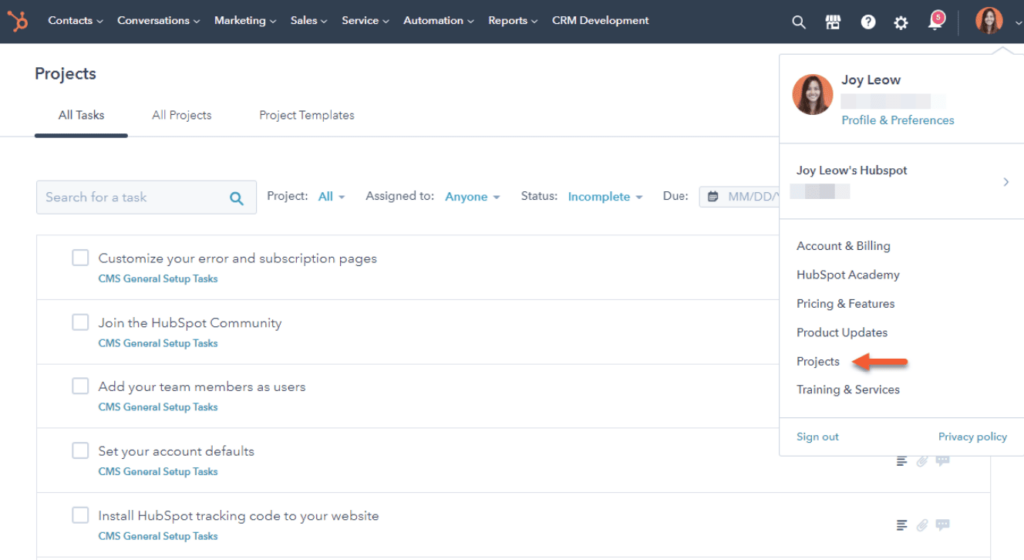Click the HubSpot sprocket logo
Viewport: 1024px width, 560px height.
coord(18,21)
